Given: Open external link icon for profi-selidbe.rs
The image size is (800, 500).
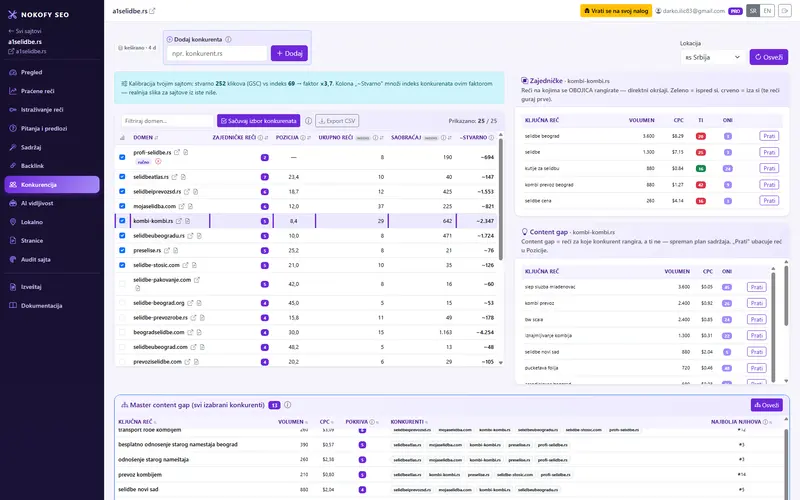Looking at the screenshot, I should 177,152.
